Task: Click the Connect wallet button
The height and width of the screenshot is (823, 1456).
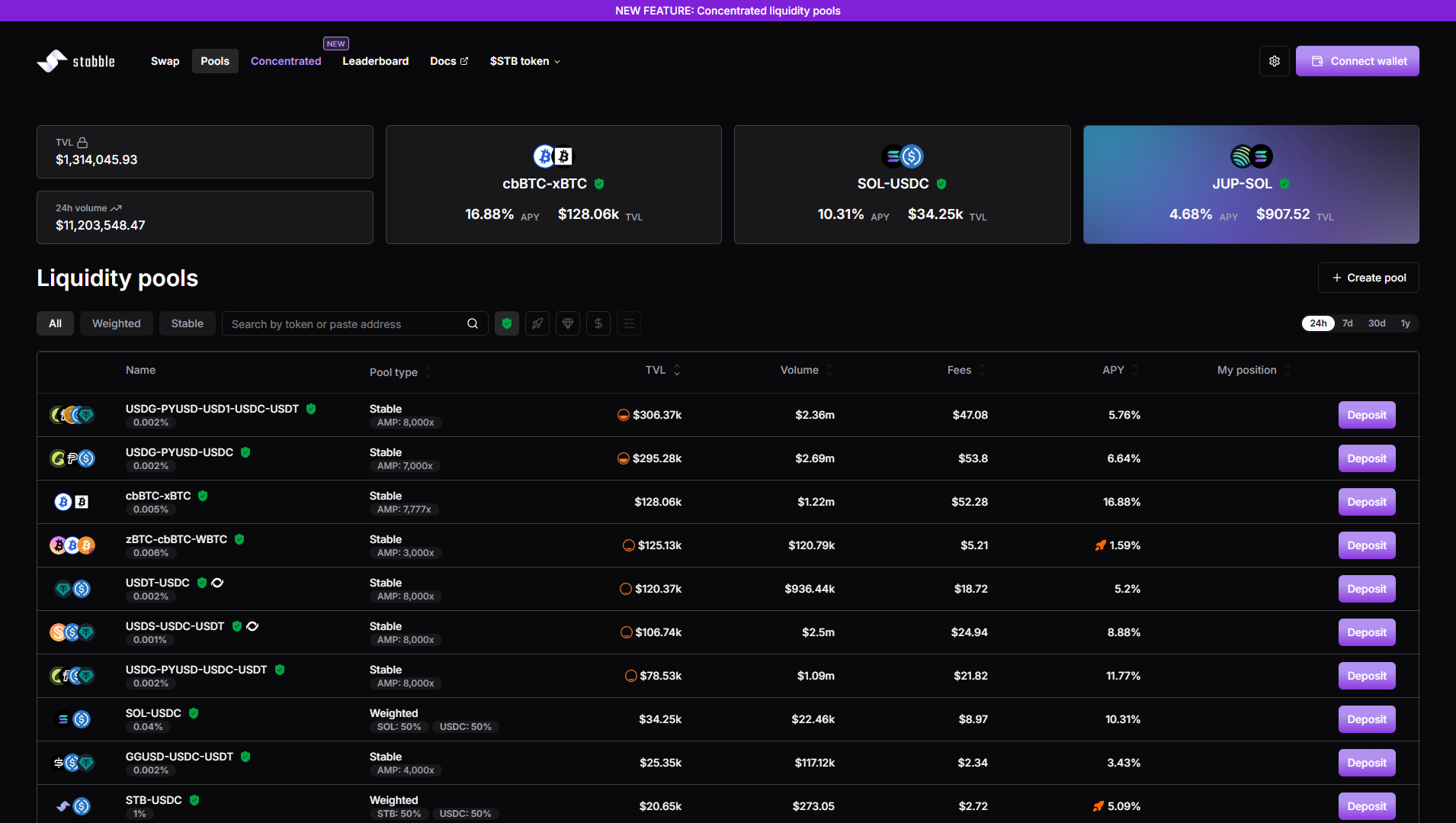Action: 1357,61
